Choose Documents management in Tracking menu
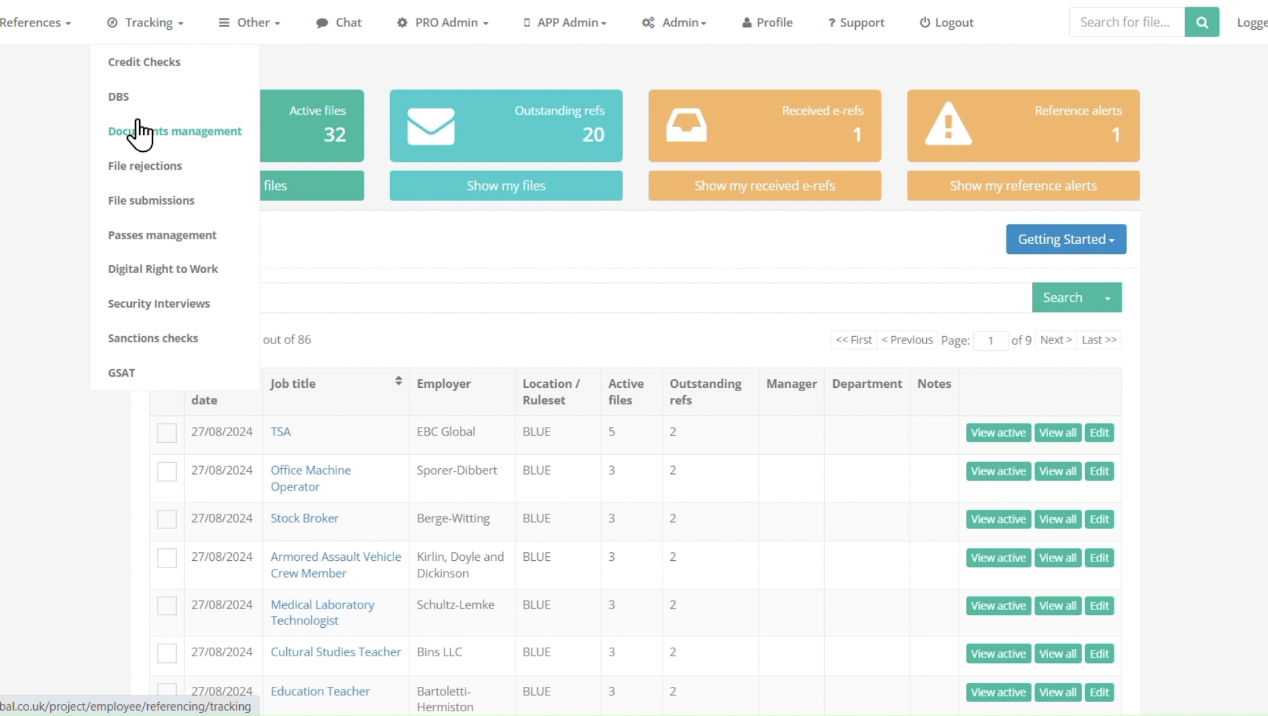The image size is (1268, 716). tap(175, 131)
